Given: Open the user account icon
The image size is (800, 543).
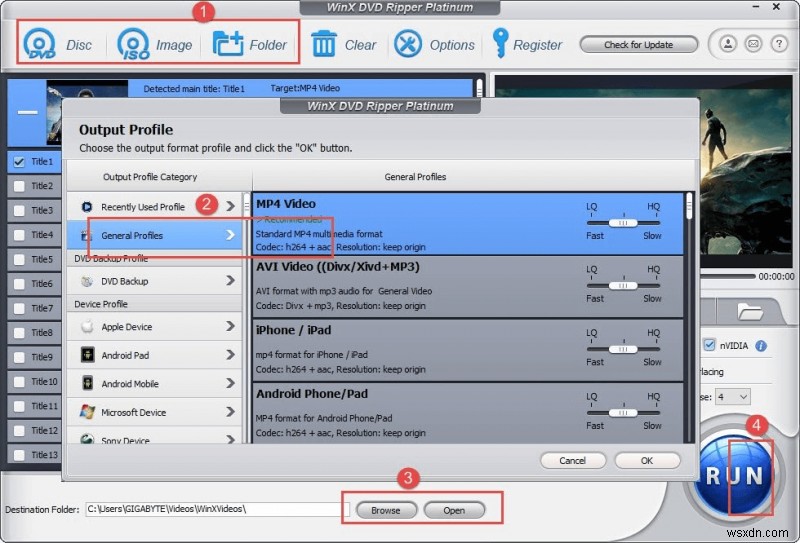Looking at the screenshot, I should pos(728,44).
